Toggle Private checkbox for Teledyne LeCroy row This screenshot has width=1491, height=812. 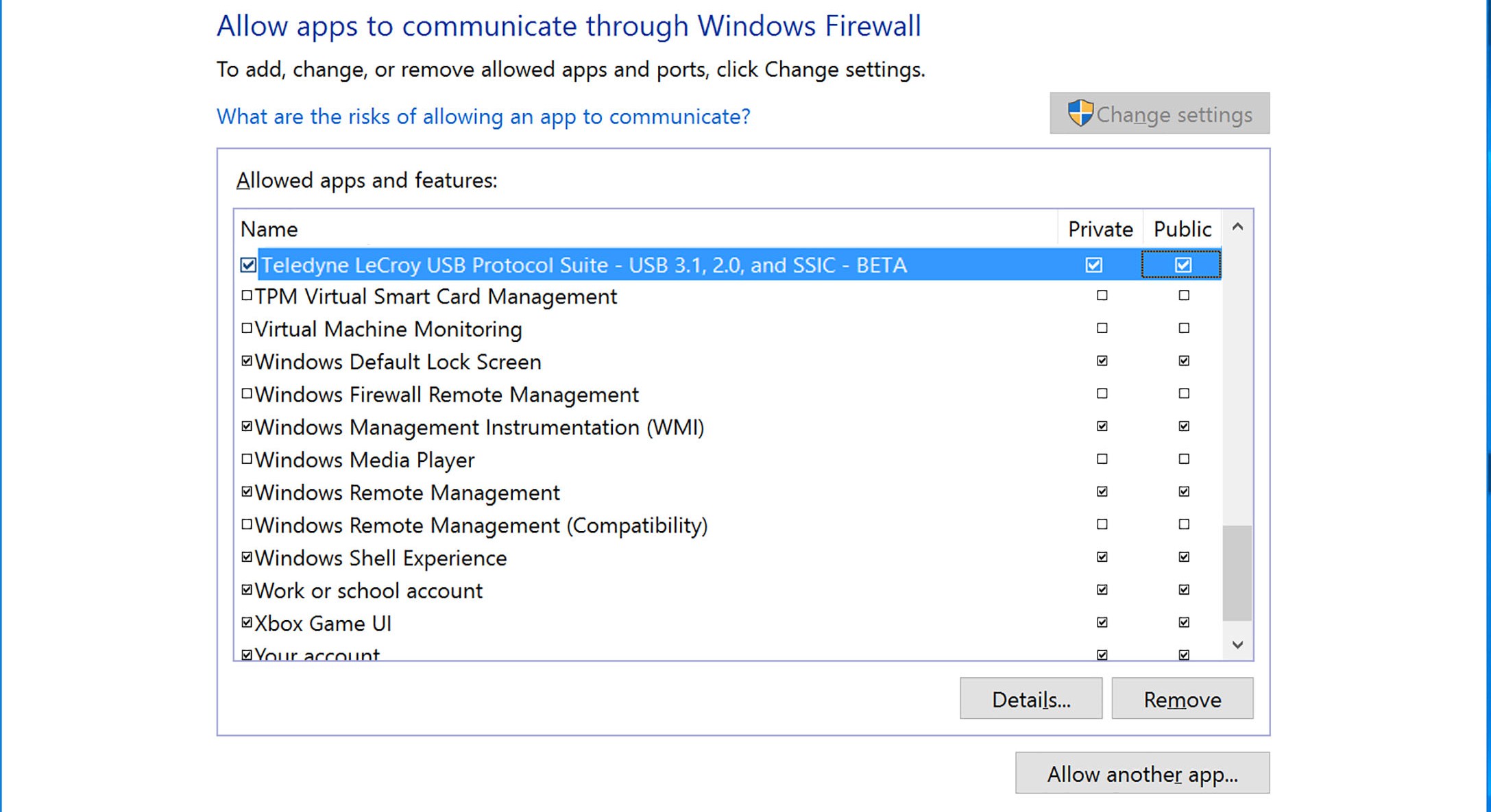[1094, 265]
